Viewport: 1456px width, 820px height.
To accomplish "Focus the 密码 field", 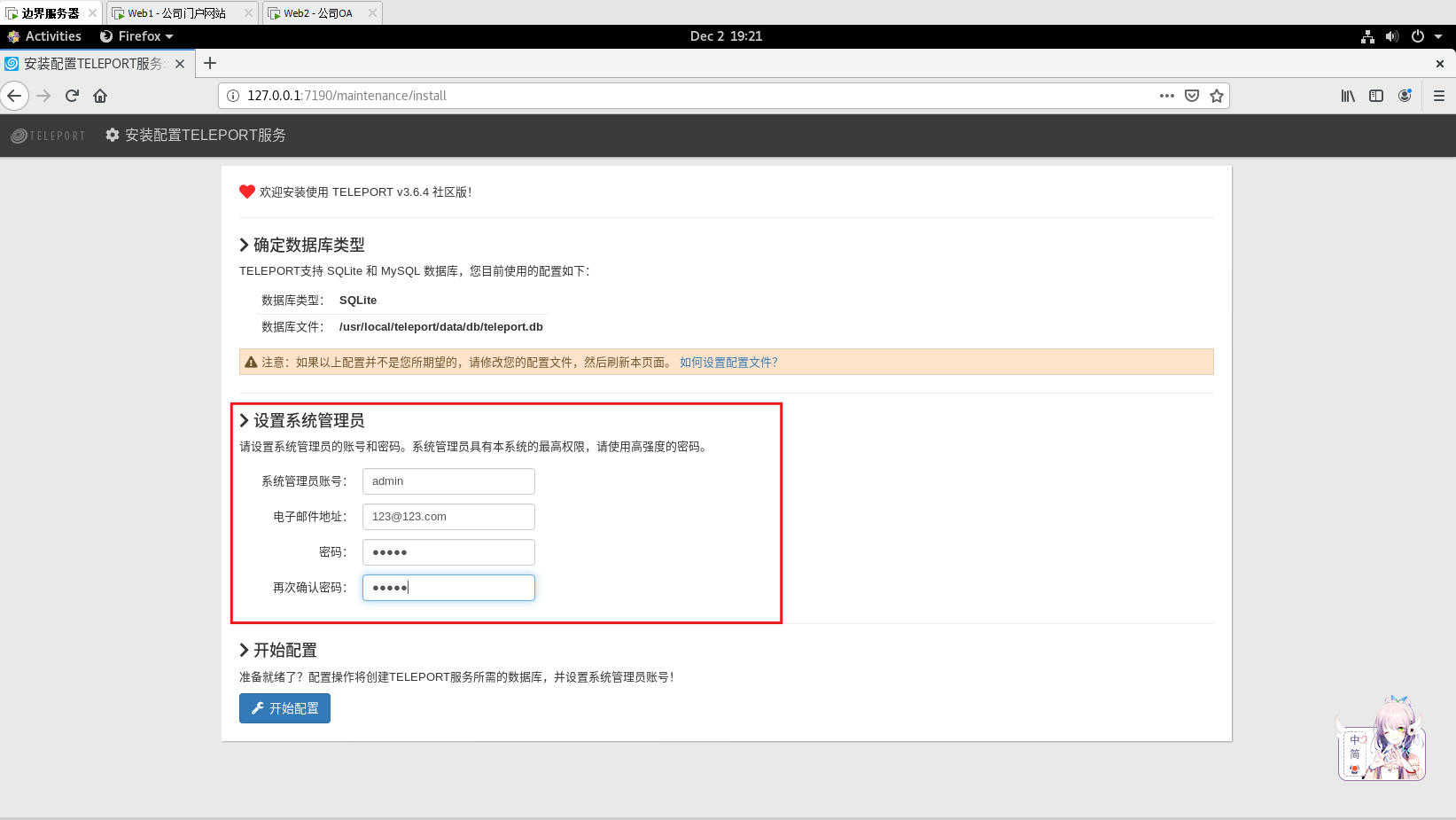I will (x=448, y=552).
